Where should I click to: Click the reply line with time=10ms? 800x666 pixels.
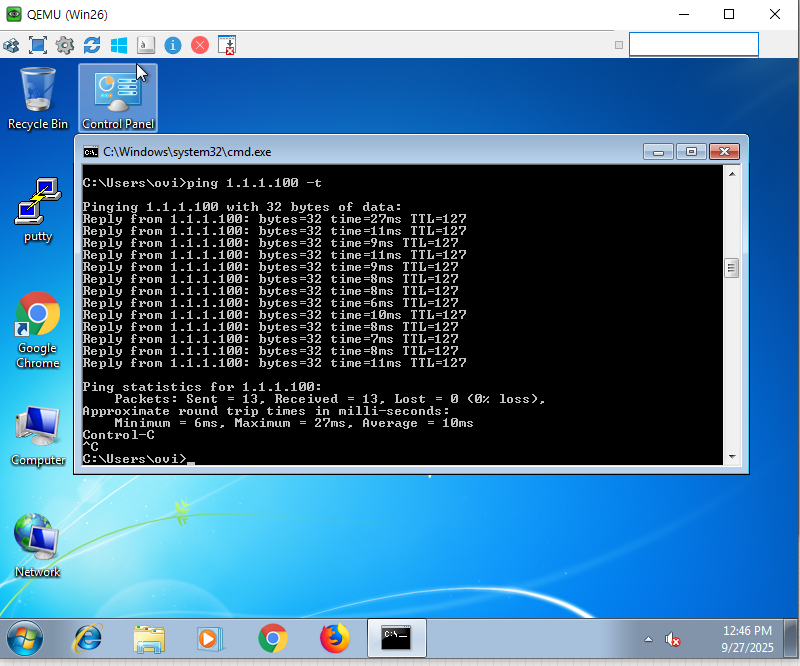274,315
